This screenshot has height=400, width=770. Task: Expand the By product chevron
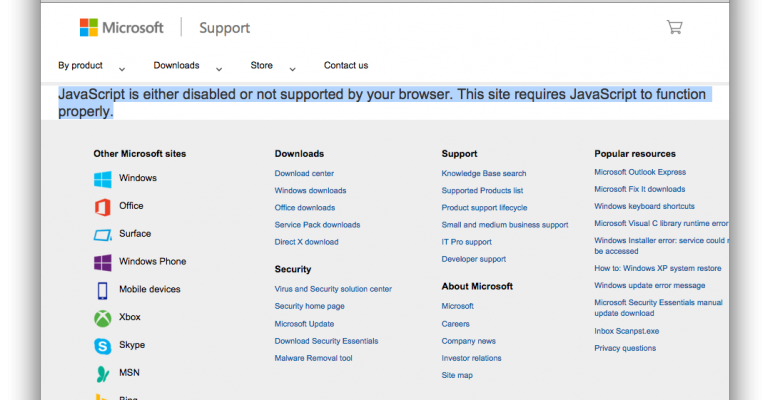122,69
